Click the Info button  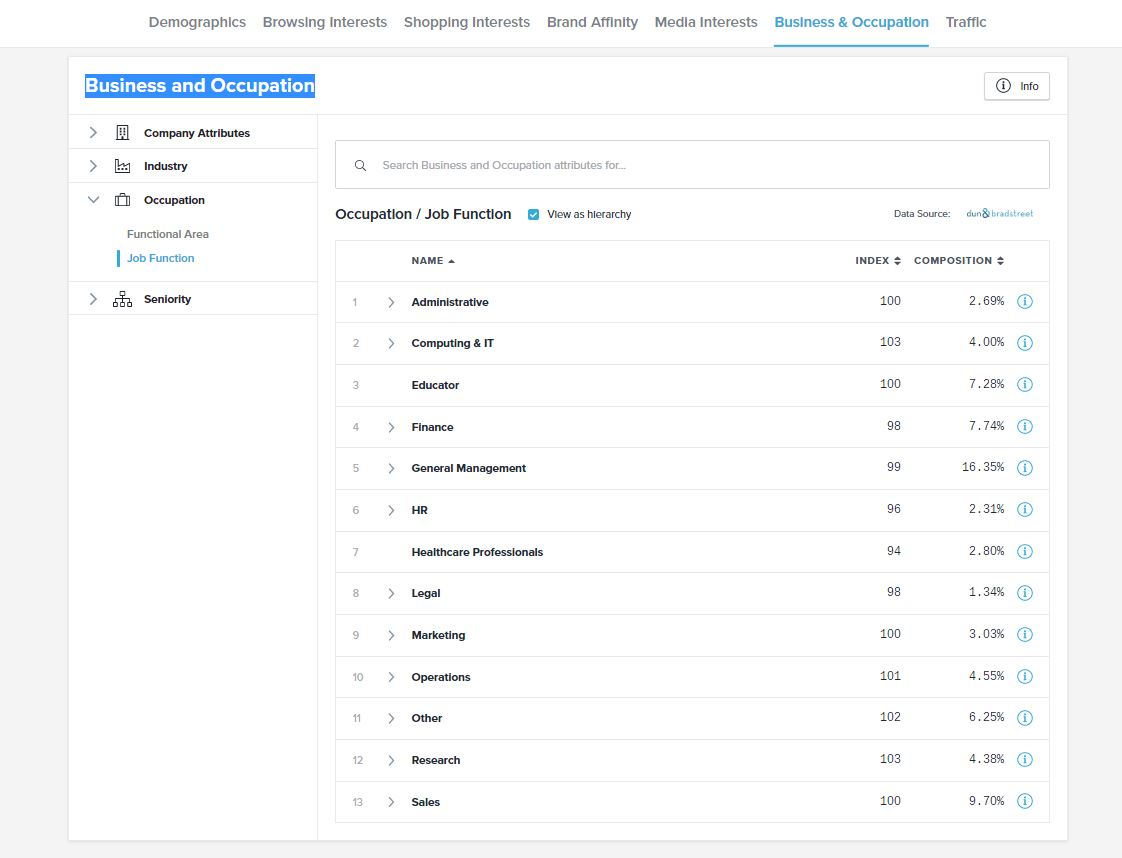1016,86
